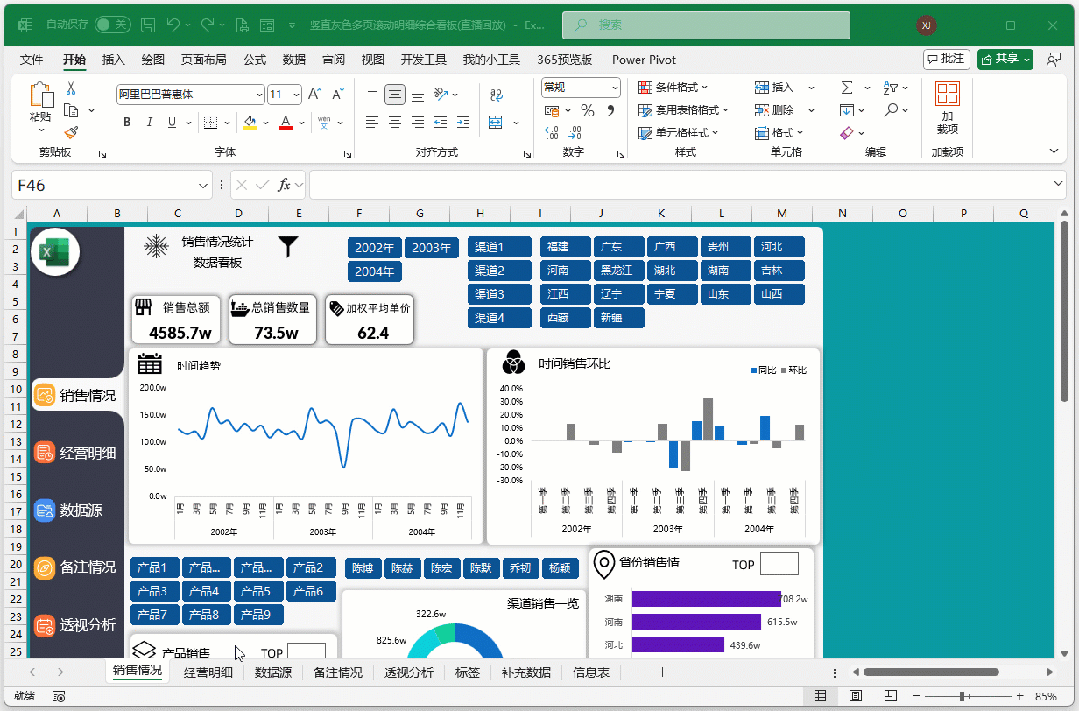
Task: Toggle Italic formatting
Action: (x=149, y=123)
